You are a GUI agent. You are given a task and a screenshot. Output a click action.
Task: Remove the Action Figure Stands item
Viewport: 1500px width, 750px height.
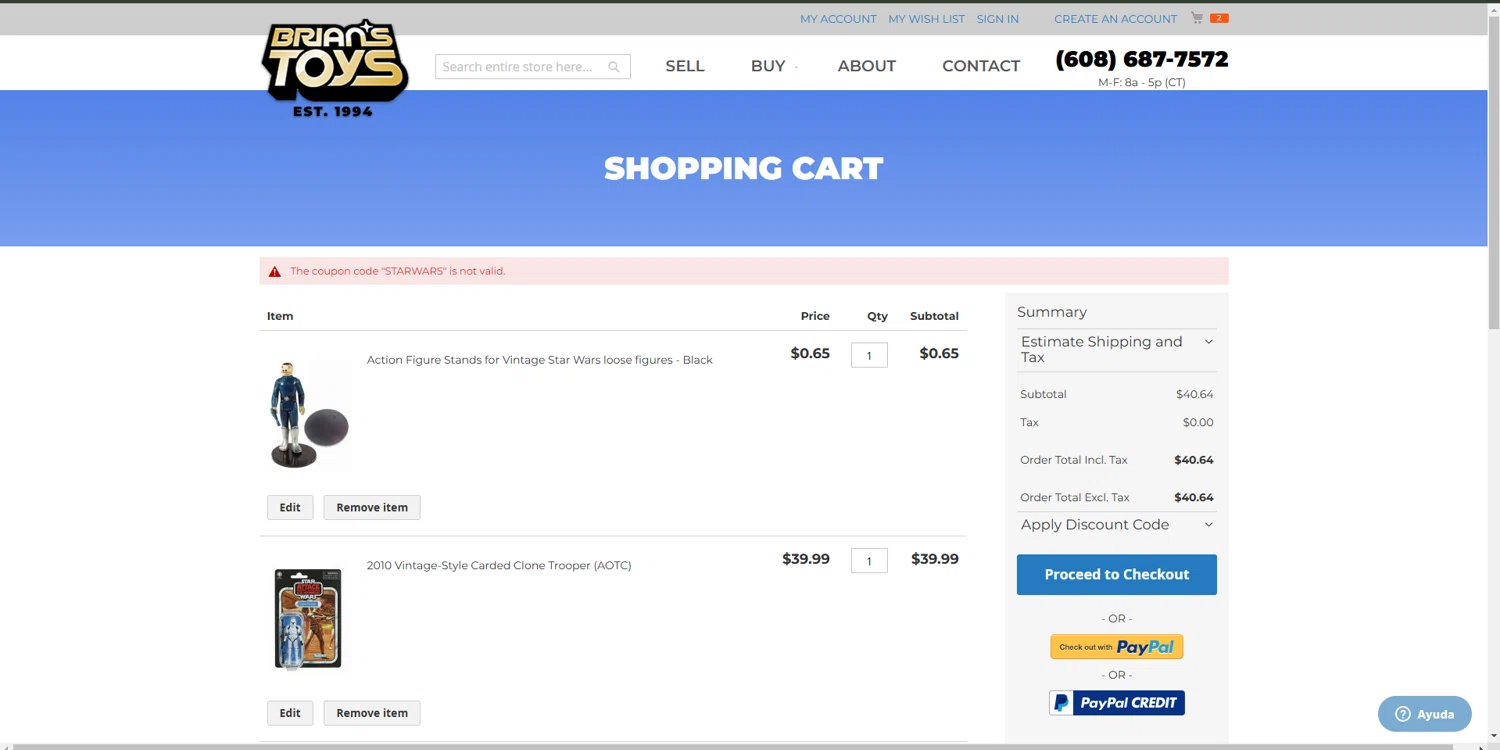(x=372, y=507)
